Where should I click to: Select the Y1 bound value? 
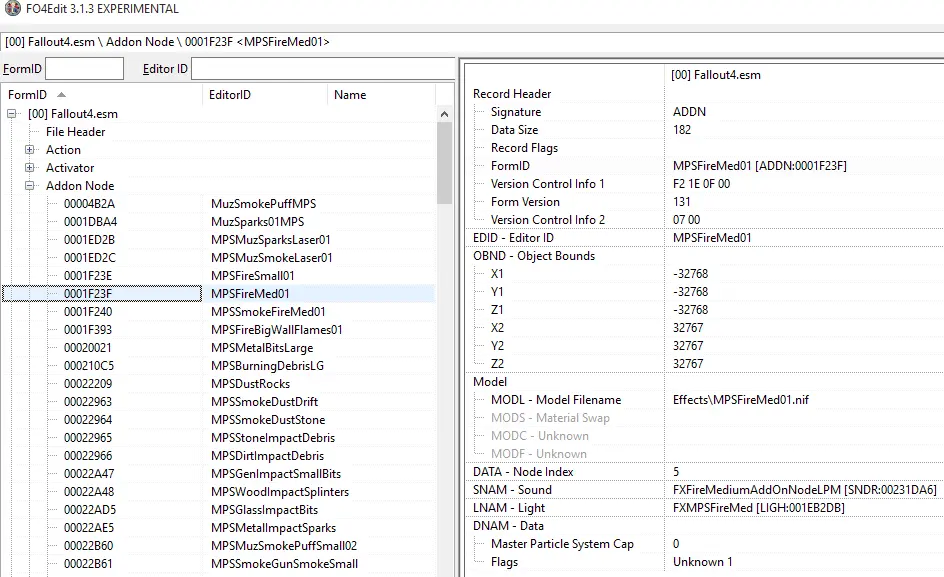pyautogui.click(x=691, y=292)
